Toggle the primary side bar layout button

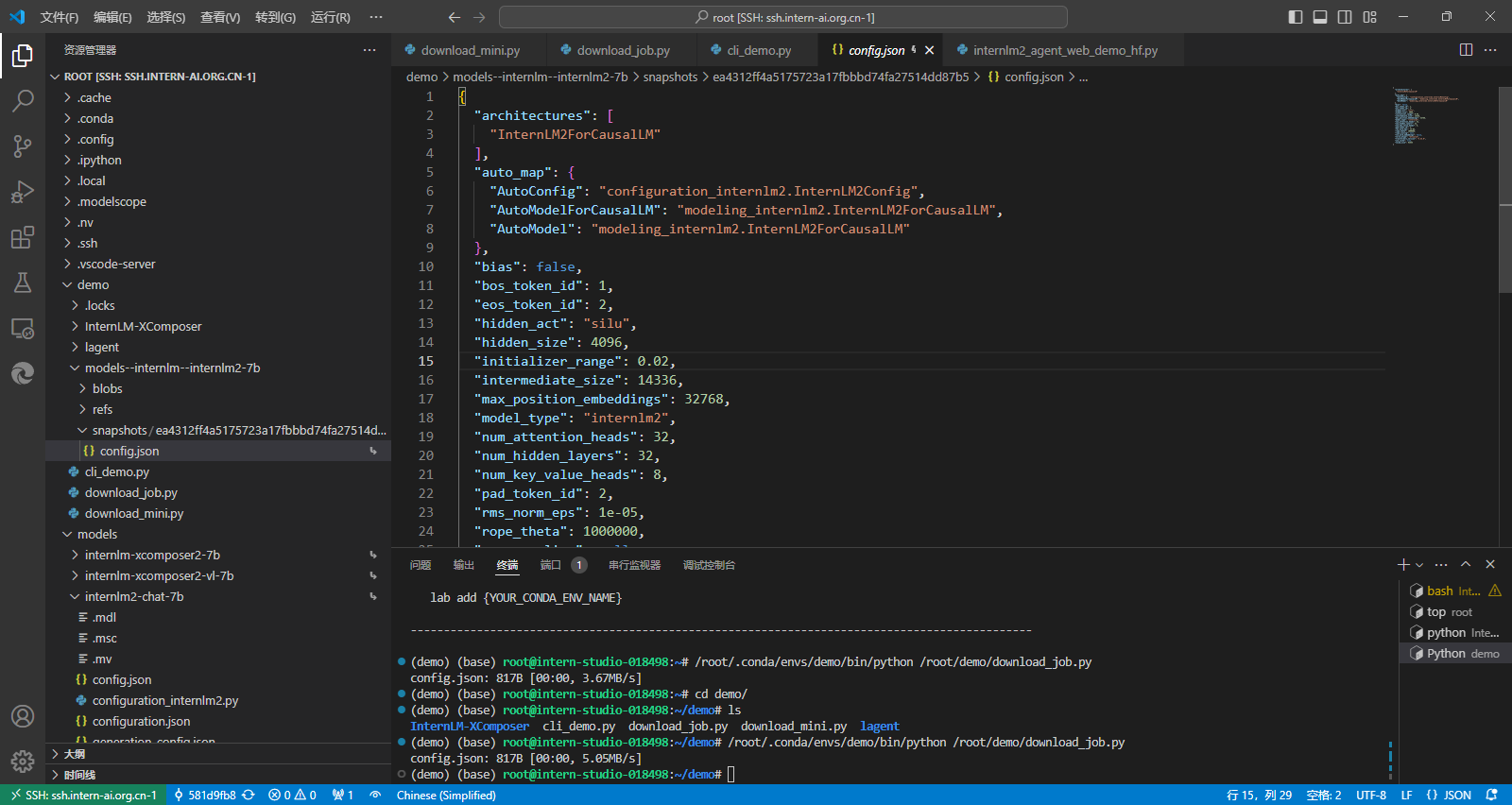pyautogui.click(x=1296, y=17)
